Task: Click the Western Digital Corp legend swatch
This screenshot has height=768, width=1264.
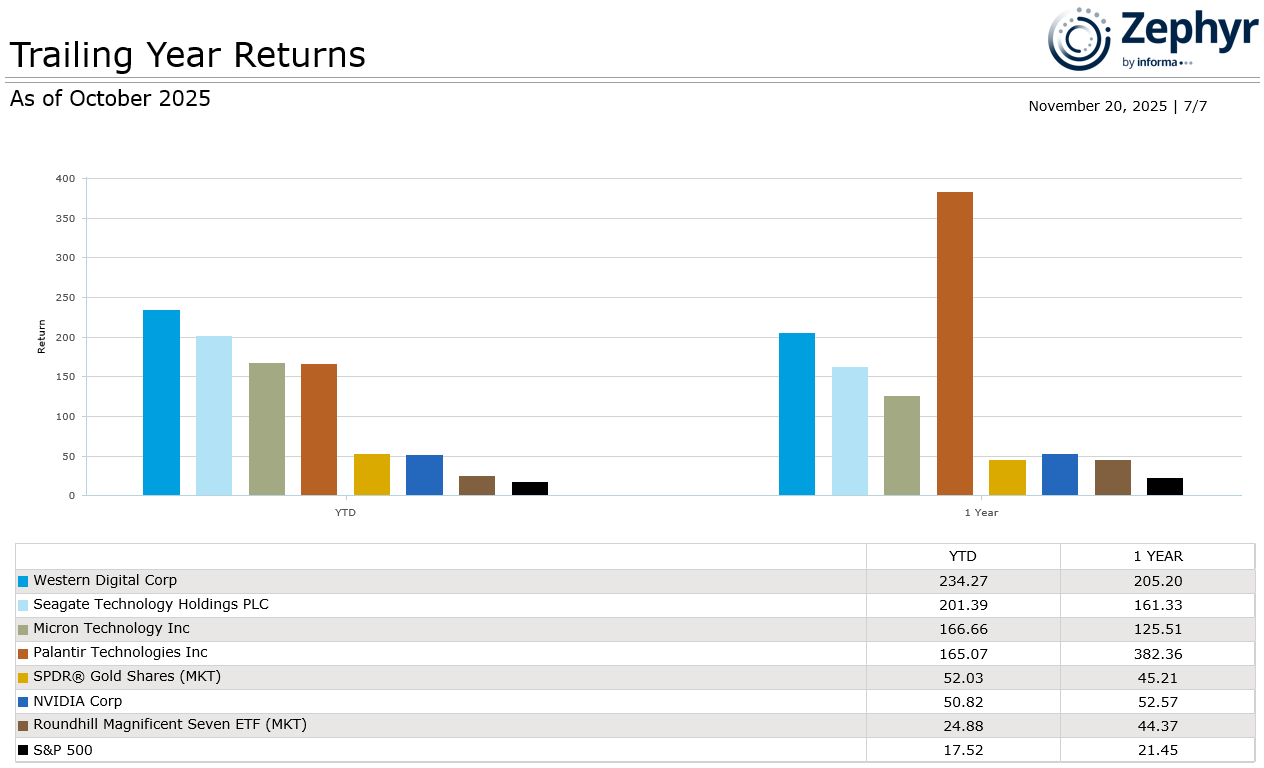Action: [23, 581]
